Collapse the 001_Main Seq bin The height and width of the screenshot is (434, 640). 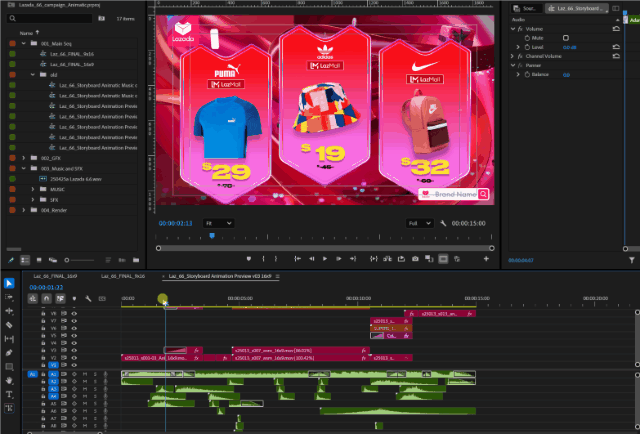24,43
